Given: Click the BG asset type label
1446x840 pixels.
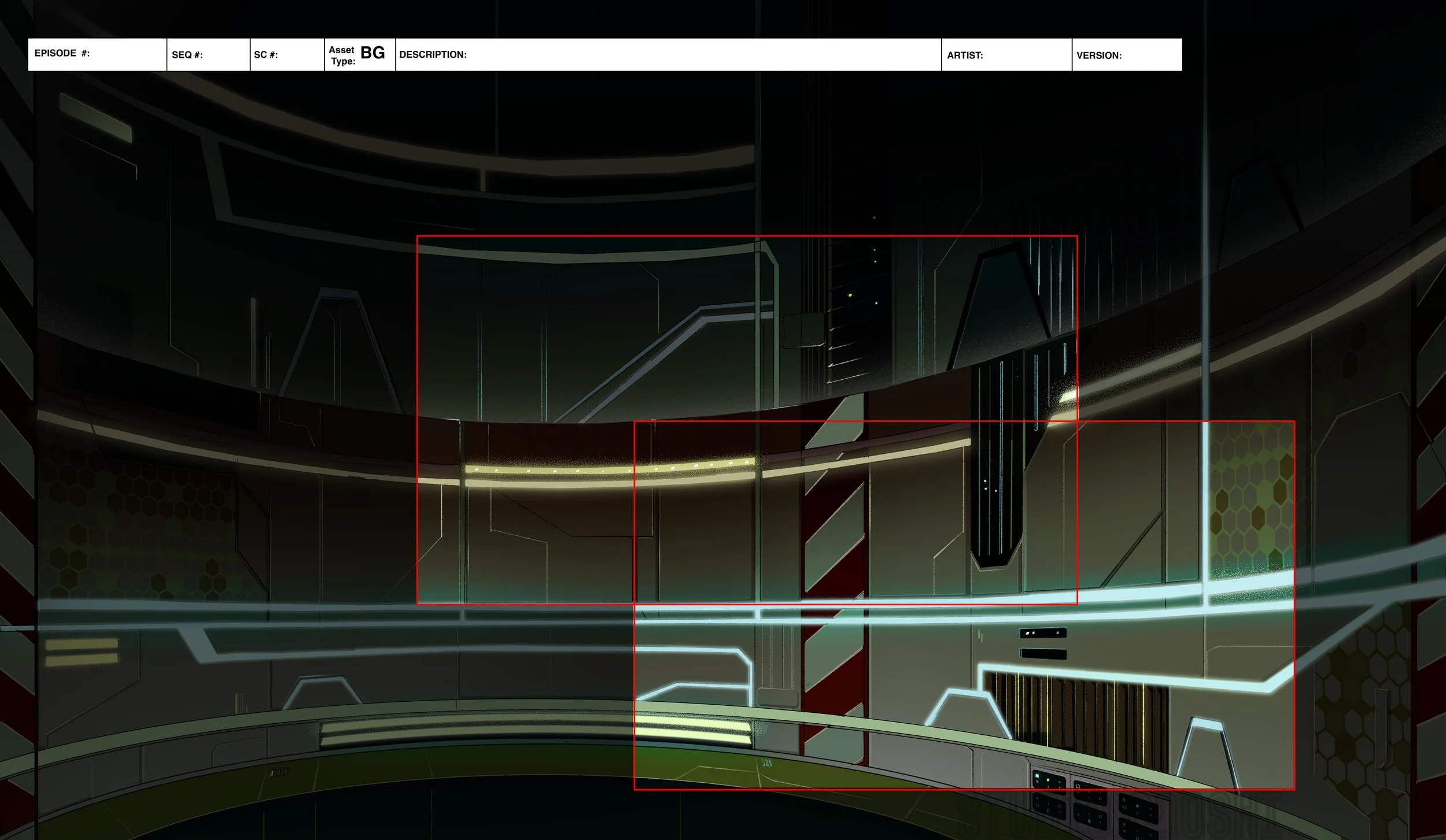Looking at the screenshot, I should [372, 53].
